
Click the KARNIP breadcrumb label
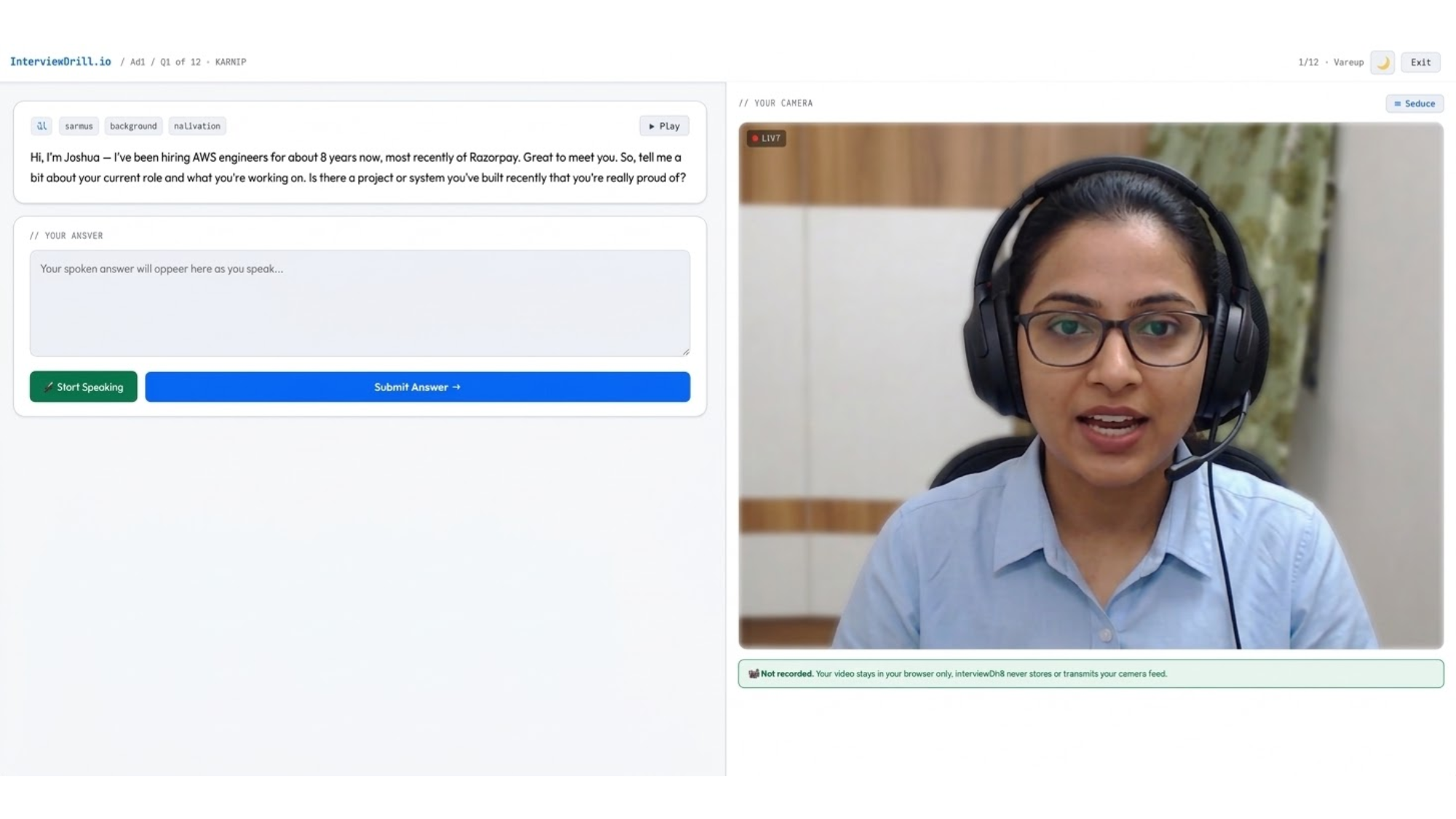231,63
